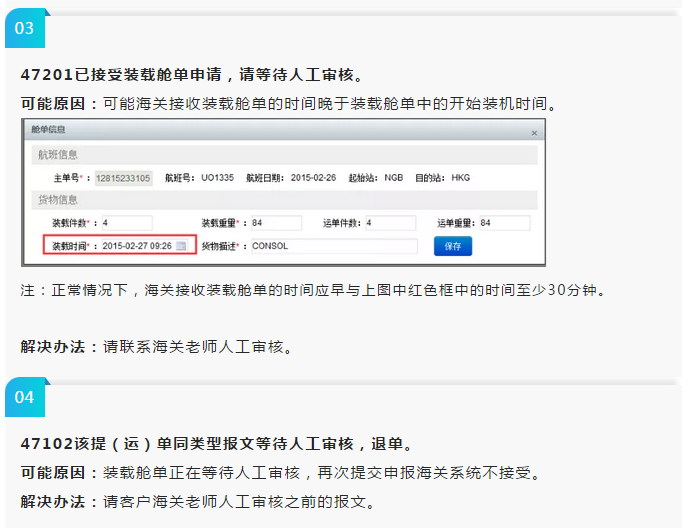Close the 舱单信息 dialog with X

pos(534,133)
